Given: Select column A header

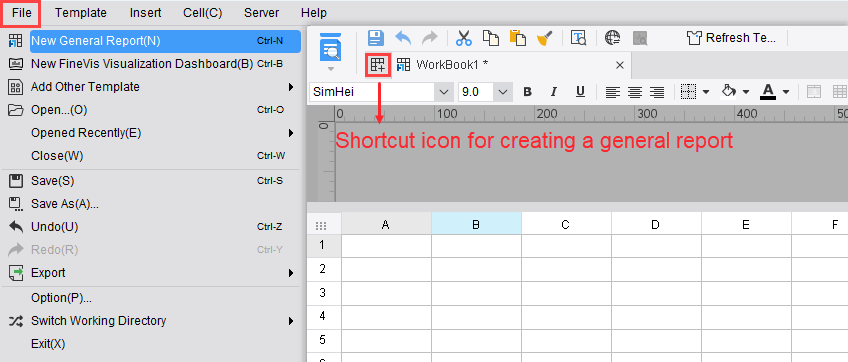Looking at the screenshot, I should point(386,224).
